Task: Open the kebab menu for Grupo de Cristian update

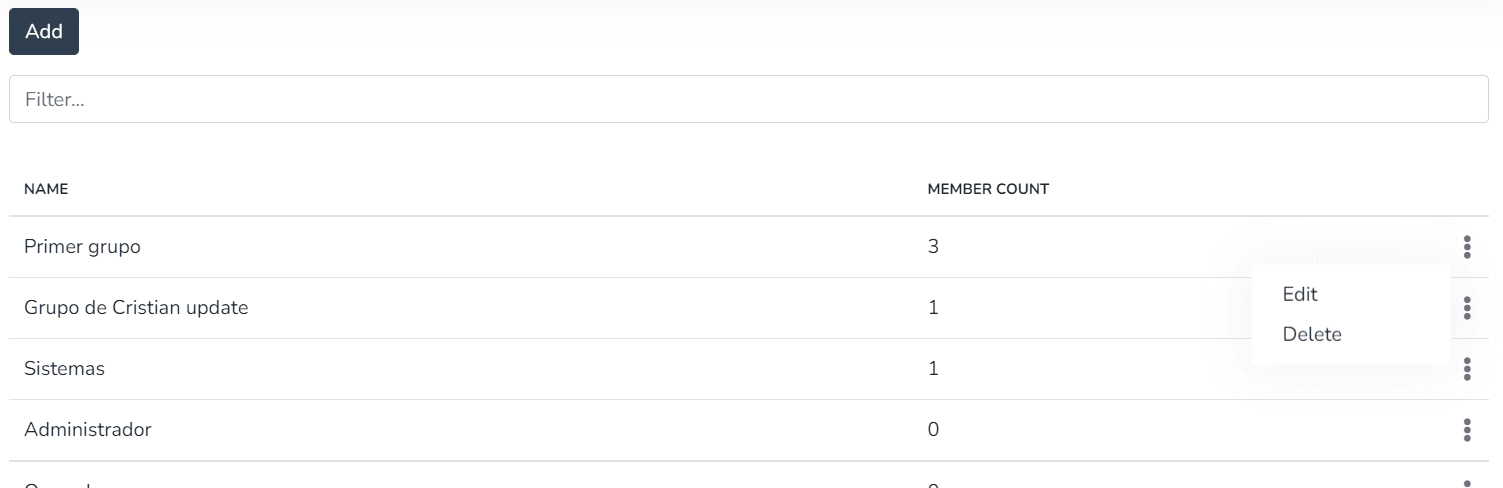Action: tap(1466, 308)
